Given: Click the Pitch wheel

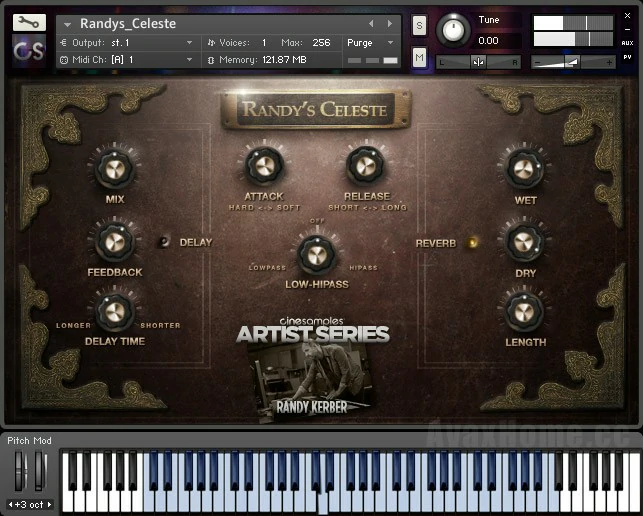Looking at the screenshot, I should [19, 470].
